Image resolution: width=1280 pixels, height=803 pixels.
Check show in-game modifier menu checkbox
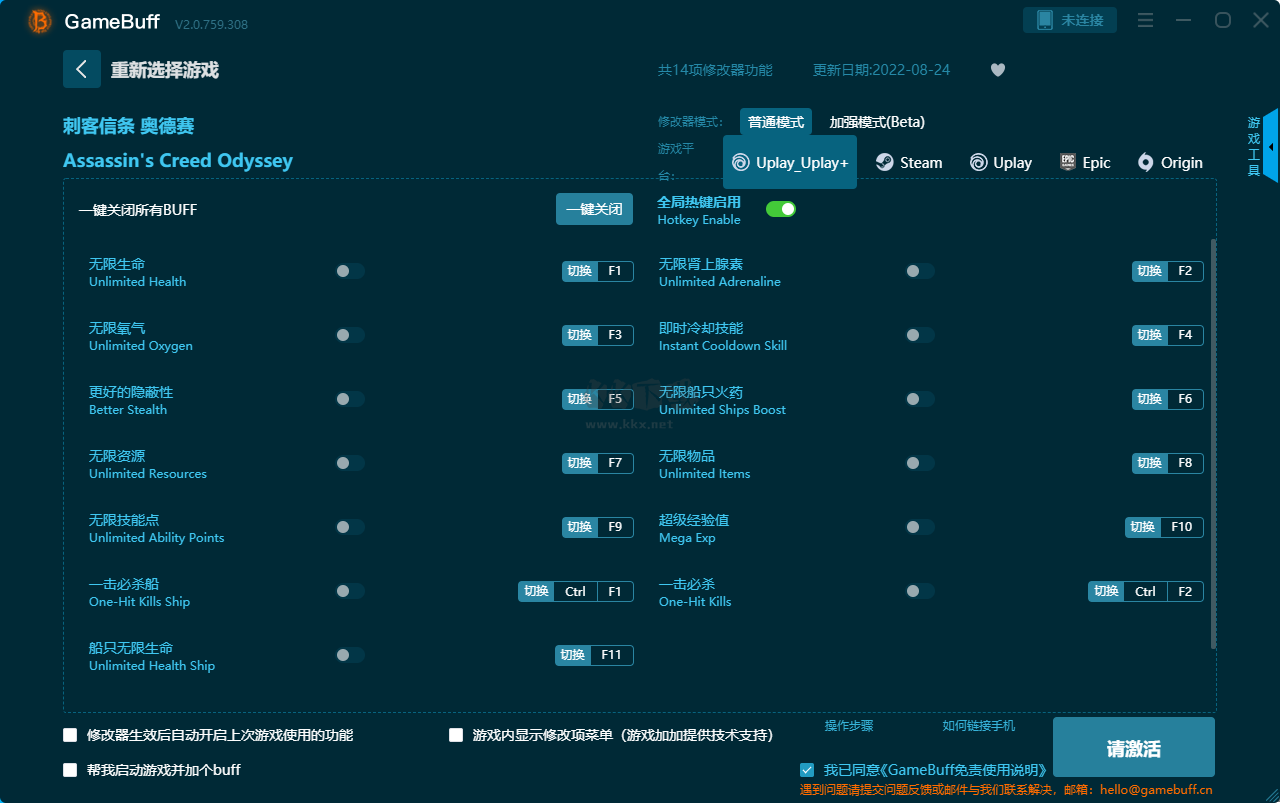pos(456,735)
